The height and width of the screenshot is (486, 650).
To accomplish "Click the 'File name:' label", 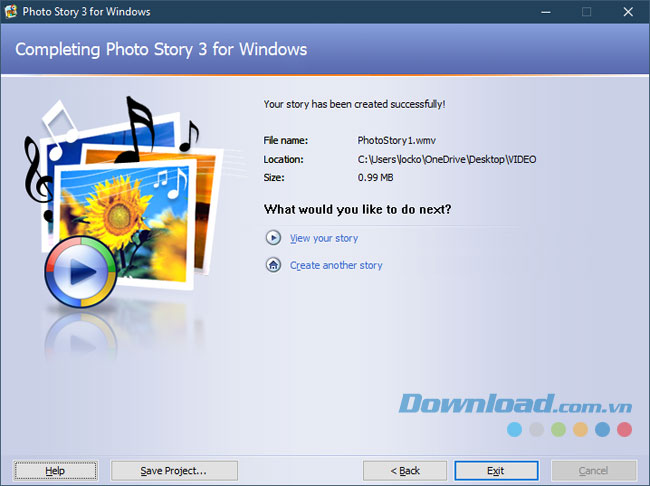I will [x=286, y=141].
